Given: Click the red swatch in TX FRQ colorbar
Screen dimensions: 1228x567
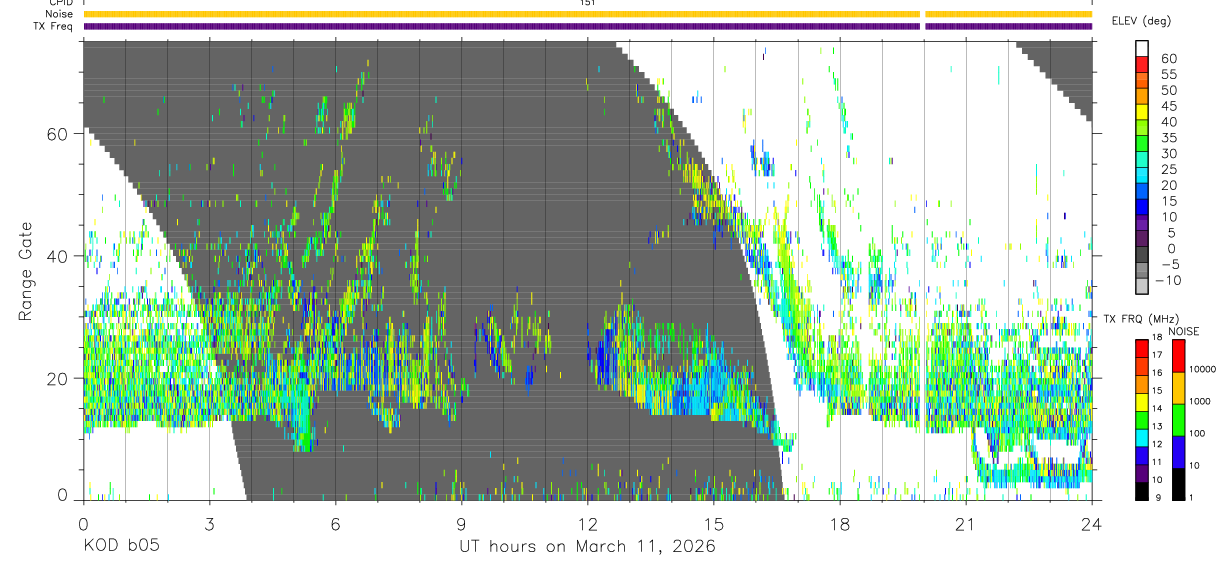Looking at the screenshot, I should click(x=1142, y=348).
